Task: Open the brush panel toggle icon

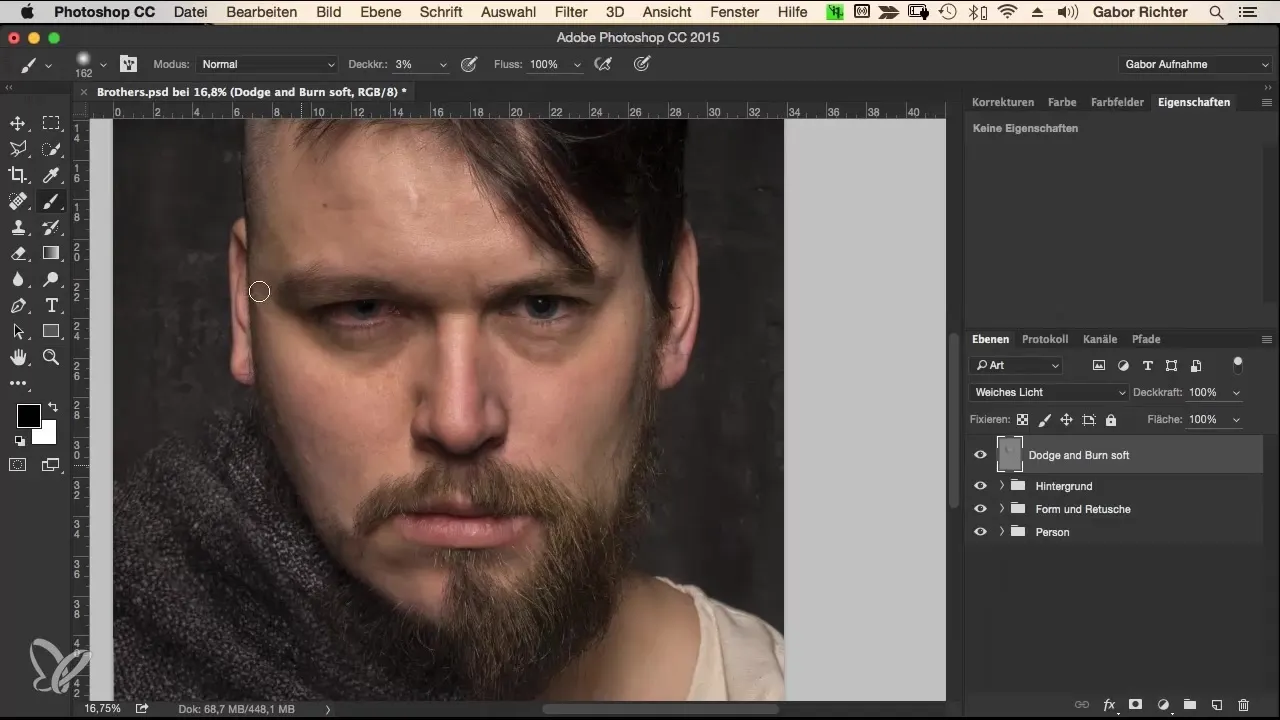Action: click(x=128, y=64)
